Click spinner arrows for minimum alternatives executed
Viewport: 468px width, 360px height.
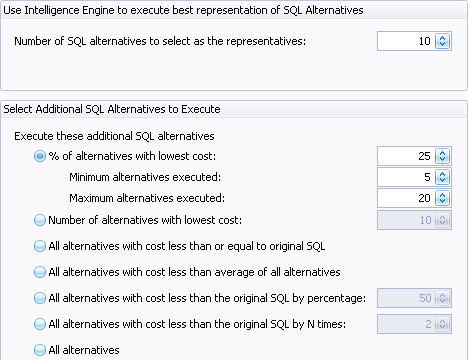[x=443, y=177]
